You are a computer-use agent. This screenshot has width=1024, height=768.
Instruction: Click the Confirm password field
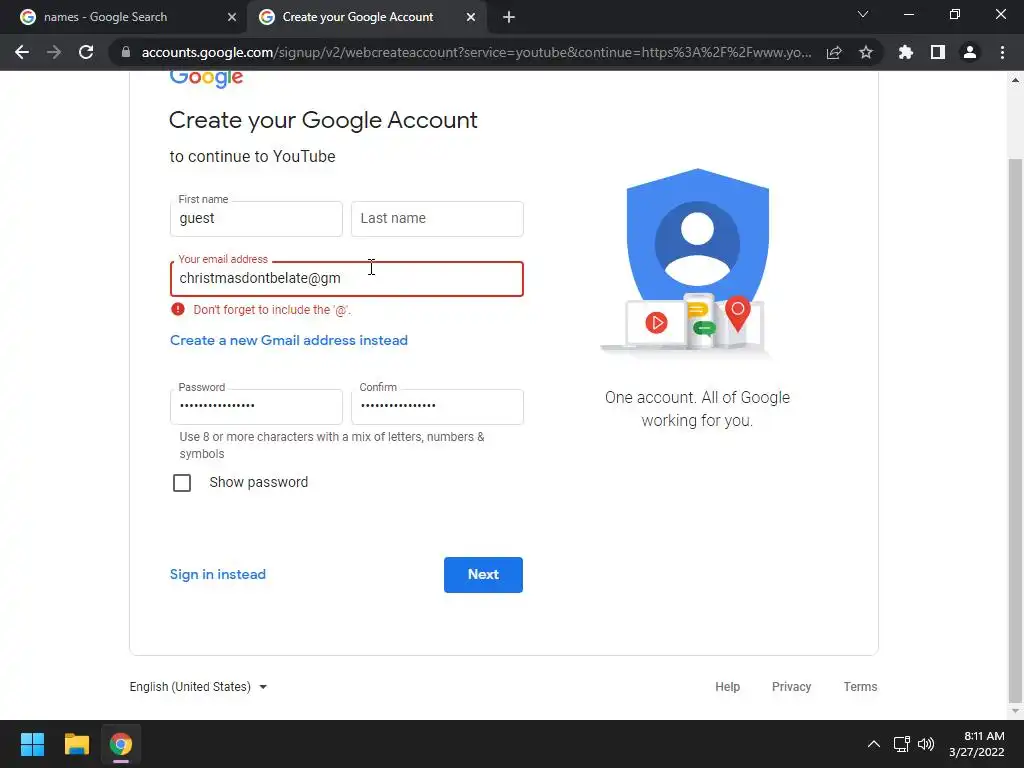pyautogui.click(x=437, y=406)
